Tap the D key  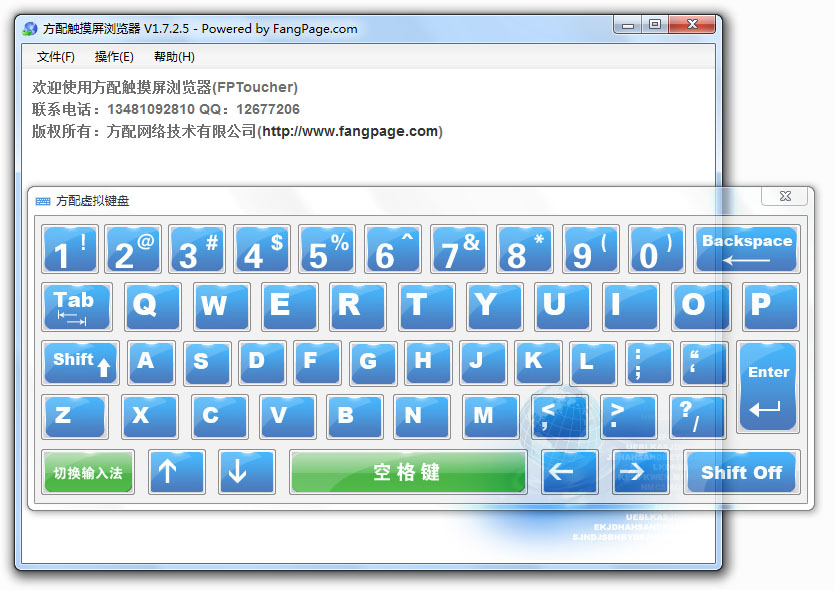[x=262, y=363]
